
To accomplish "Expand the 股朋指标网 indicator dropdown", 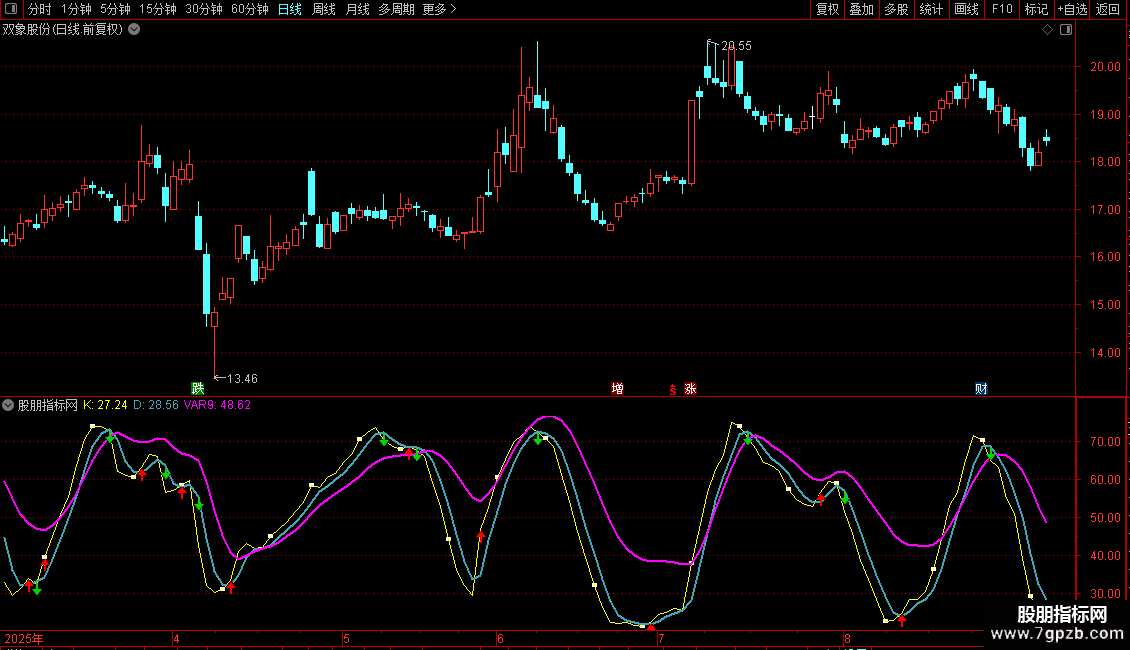I will 9,405.
